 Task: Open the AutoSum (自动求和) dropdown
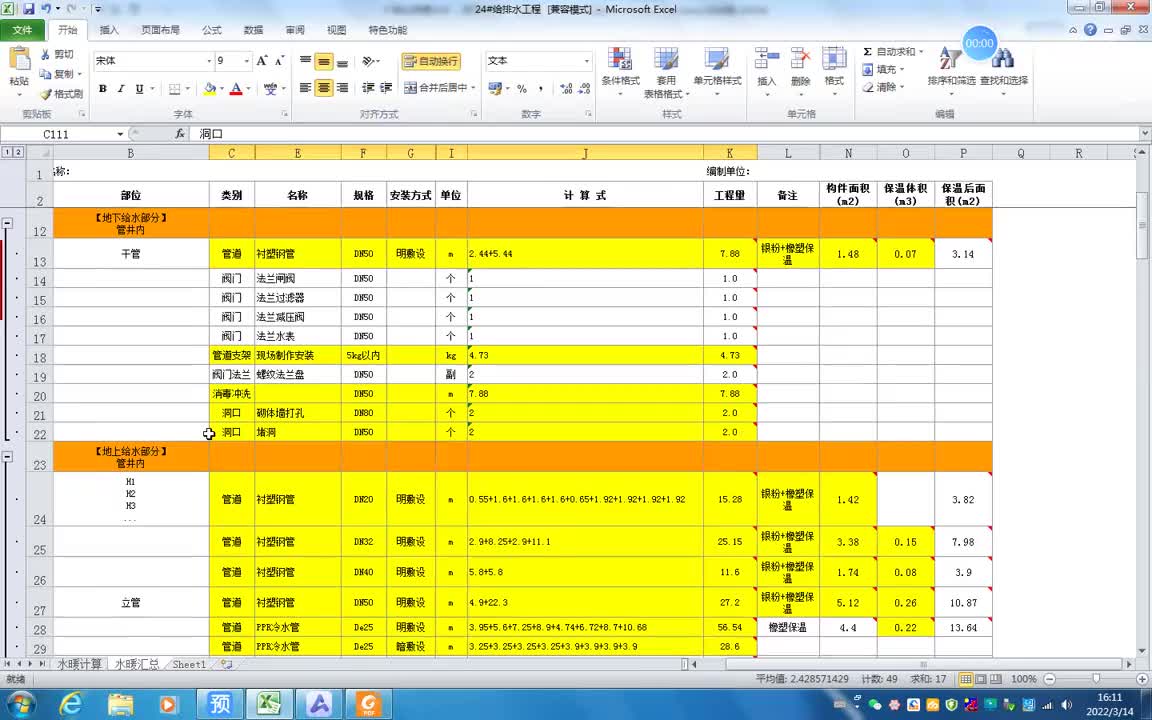click(921, 51)
